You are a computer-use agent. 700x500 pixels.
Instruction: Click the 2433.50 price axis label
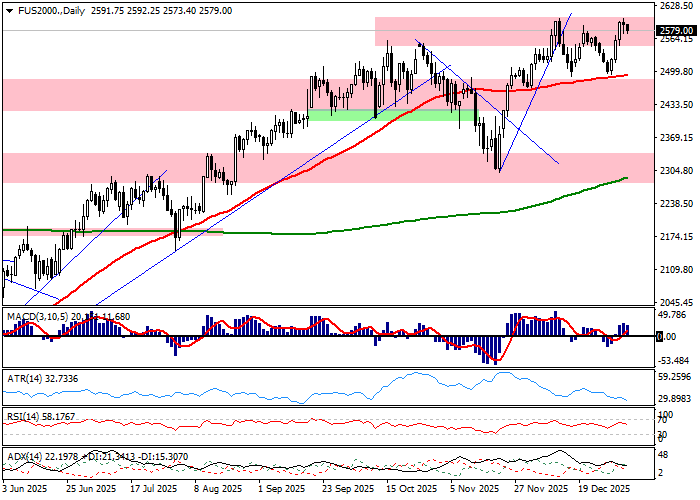pos(677,105)
